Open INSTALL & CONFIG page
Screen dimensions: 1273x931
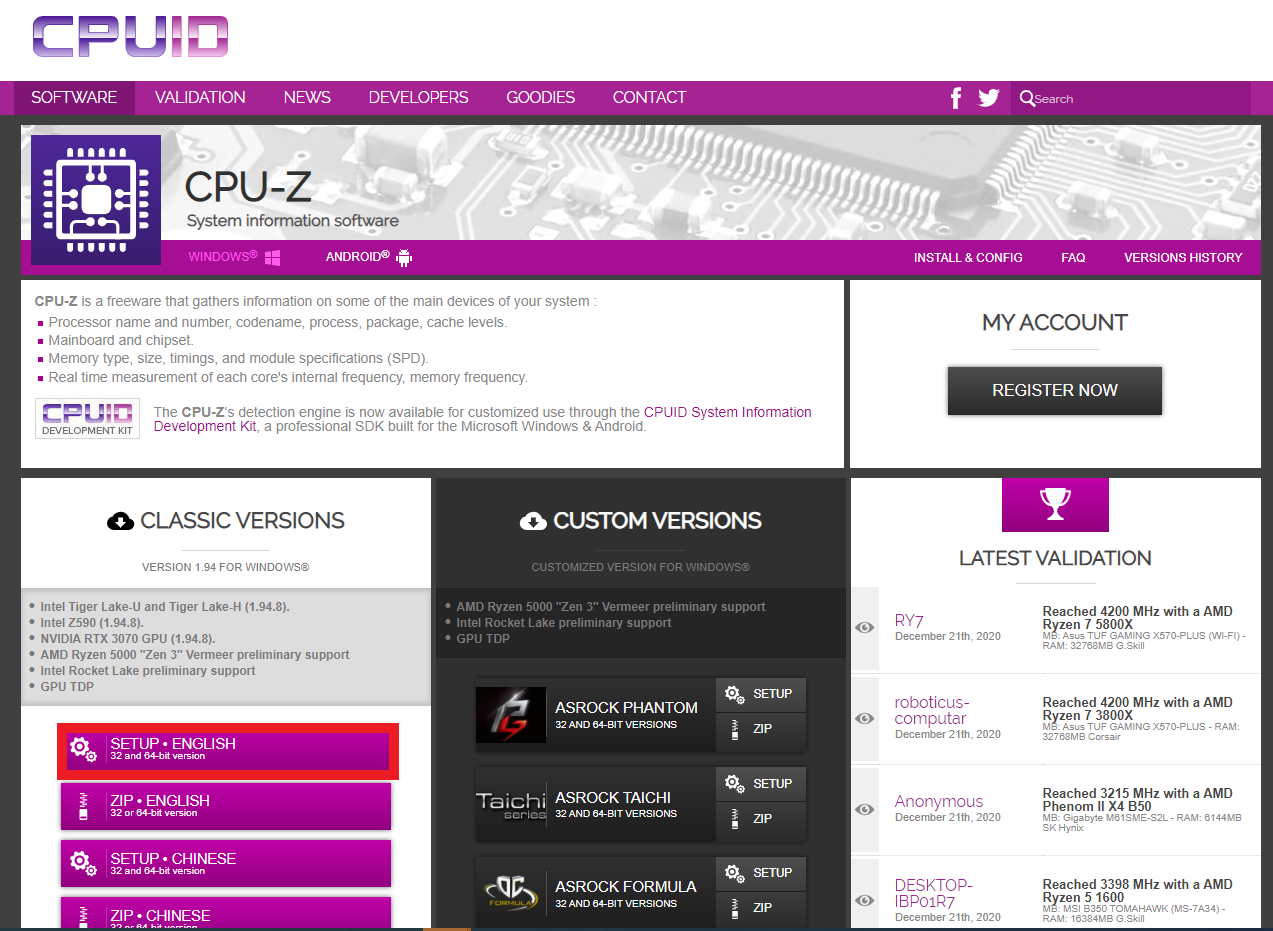coord(968,258)
